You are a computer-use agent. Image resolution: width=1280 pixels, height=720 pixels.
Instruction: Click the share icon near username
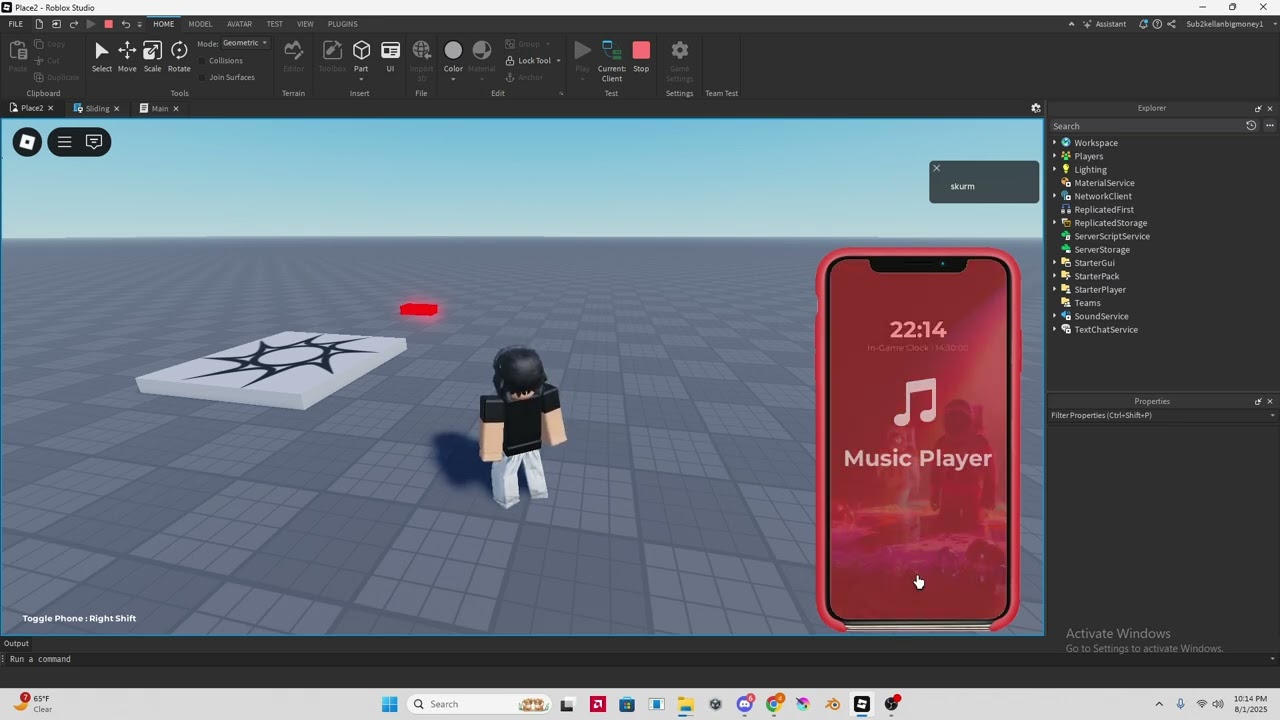pyautogui.click(x=1171, y=24)
